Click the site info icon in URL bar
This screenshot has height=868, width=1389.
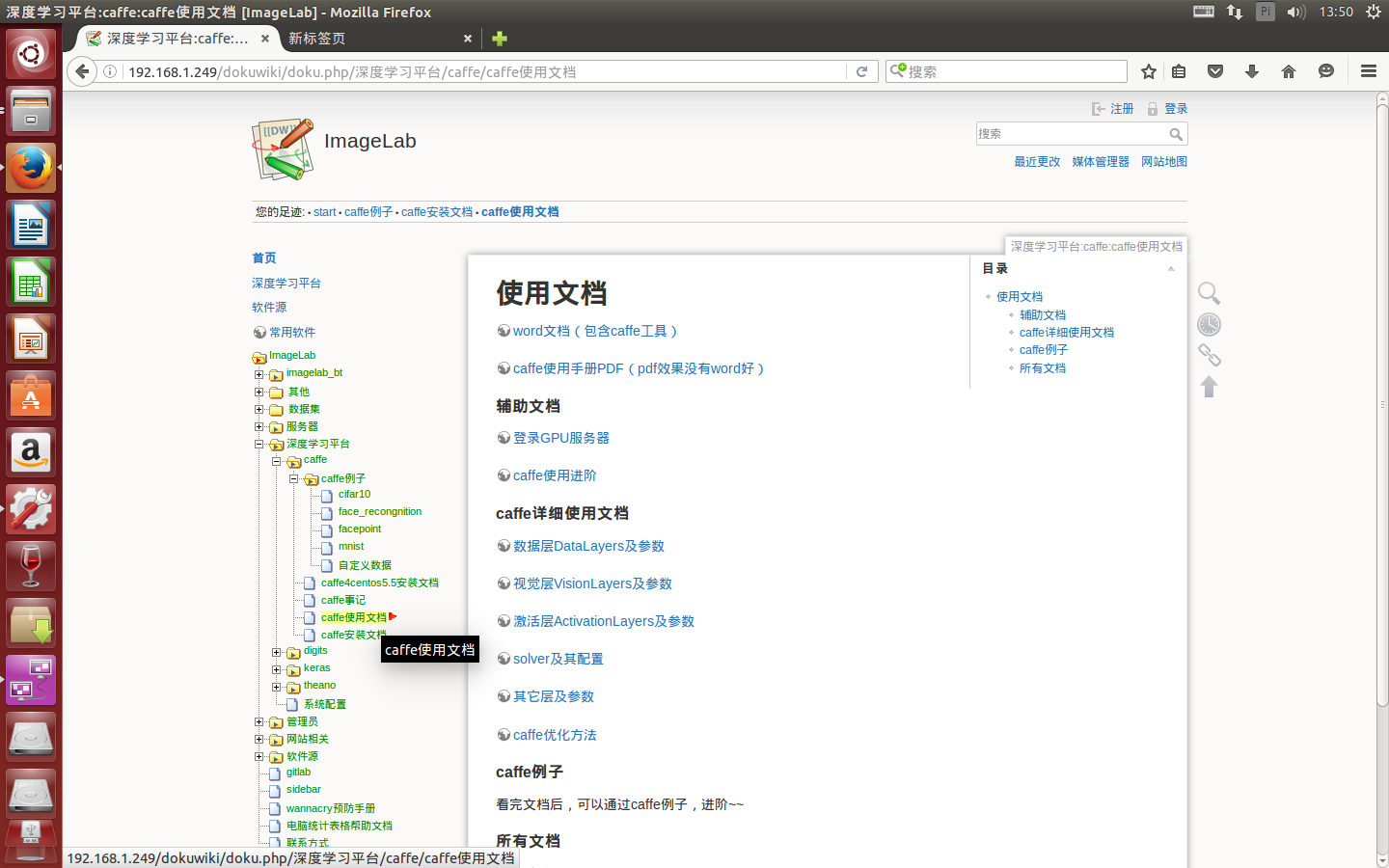(x=110, y=71)
